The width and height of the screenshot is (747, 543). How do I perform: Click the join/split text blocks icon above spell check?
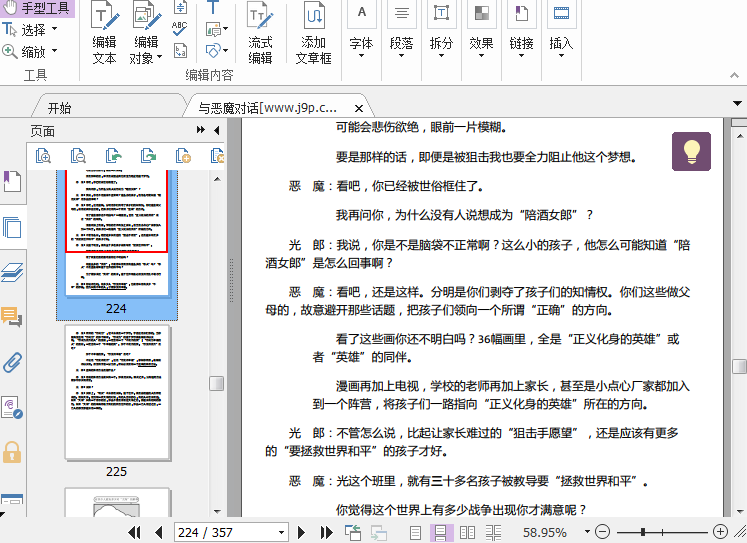[180, 8]
